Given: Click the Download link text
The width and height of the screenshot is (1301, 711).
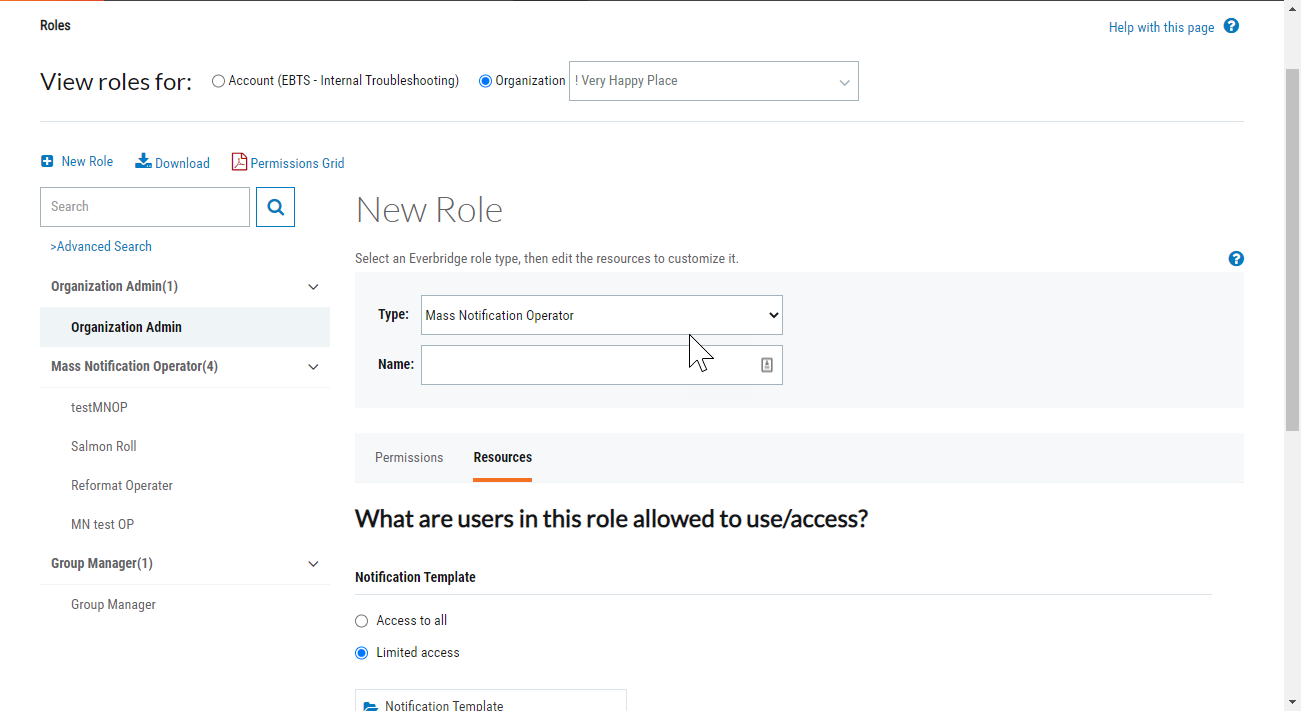Looking at the screenshot, I should (182, 163).
